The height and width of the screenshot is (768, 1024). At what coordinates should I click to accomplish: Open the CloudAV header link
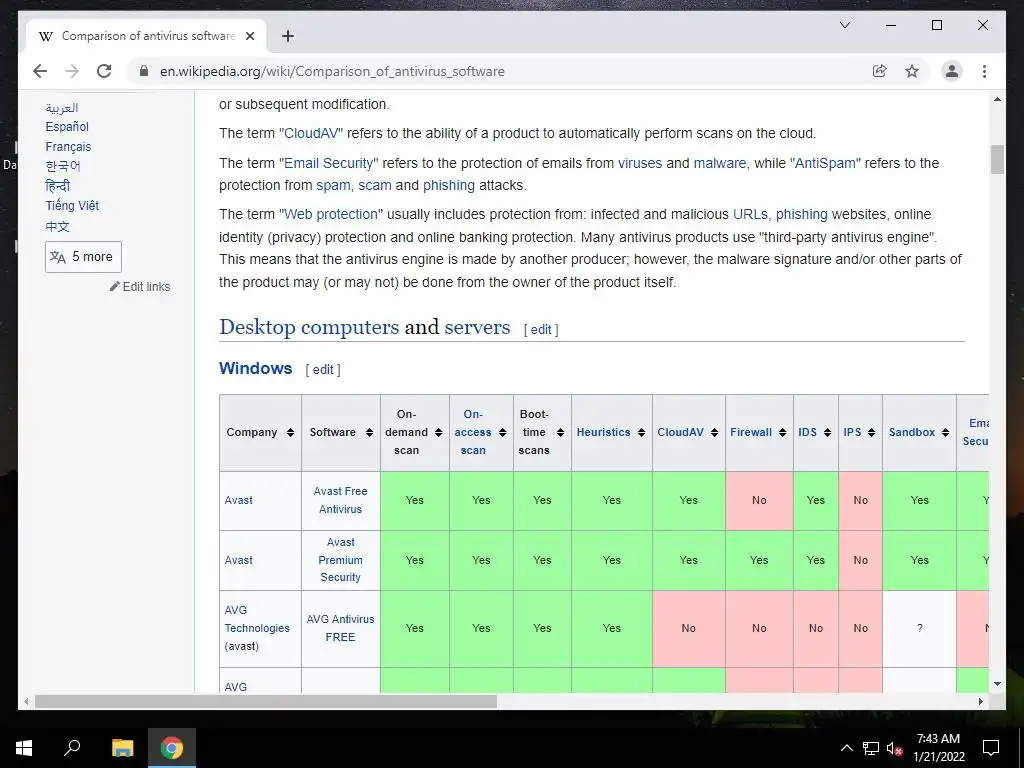click(x=680, y=432)
